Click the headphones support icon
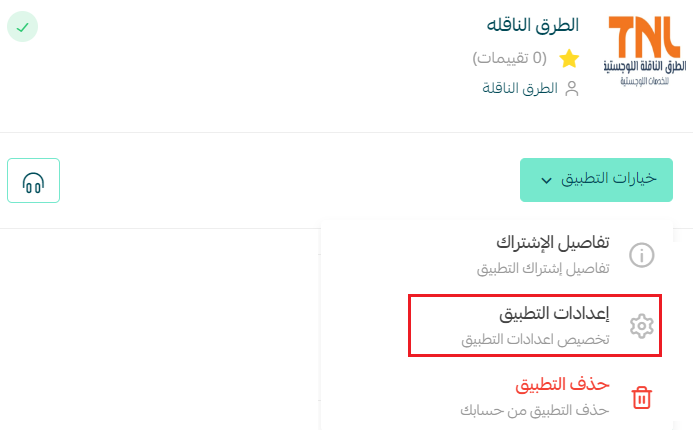This screenshot has height=434, width=693. coord(34,180)
